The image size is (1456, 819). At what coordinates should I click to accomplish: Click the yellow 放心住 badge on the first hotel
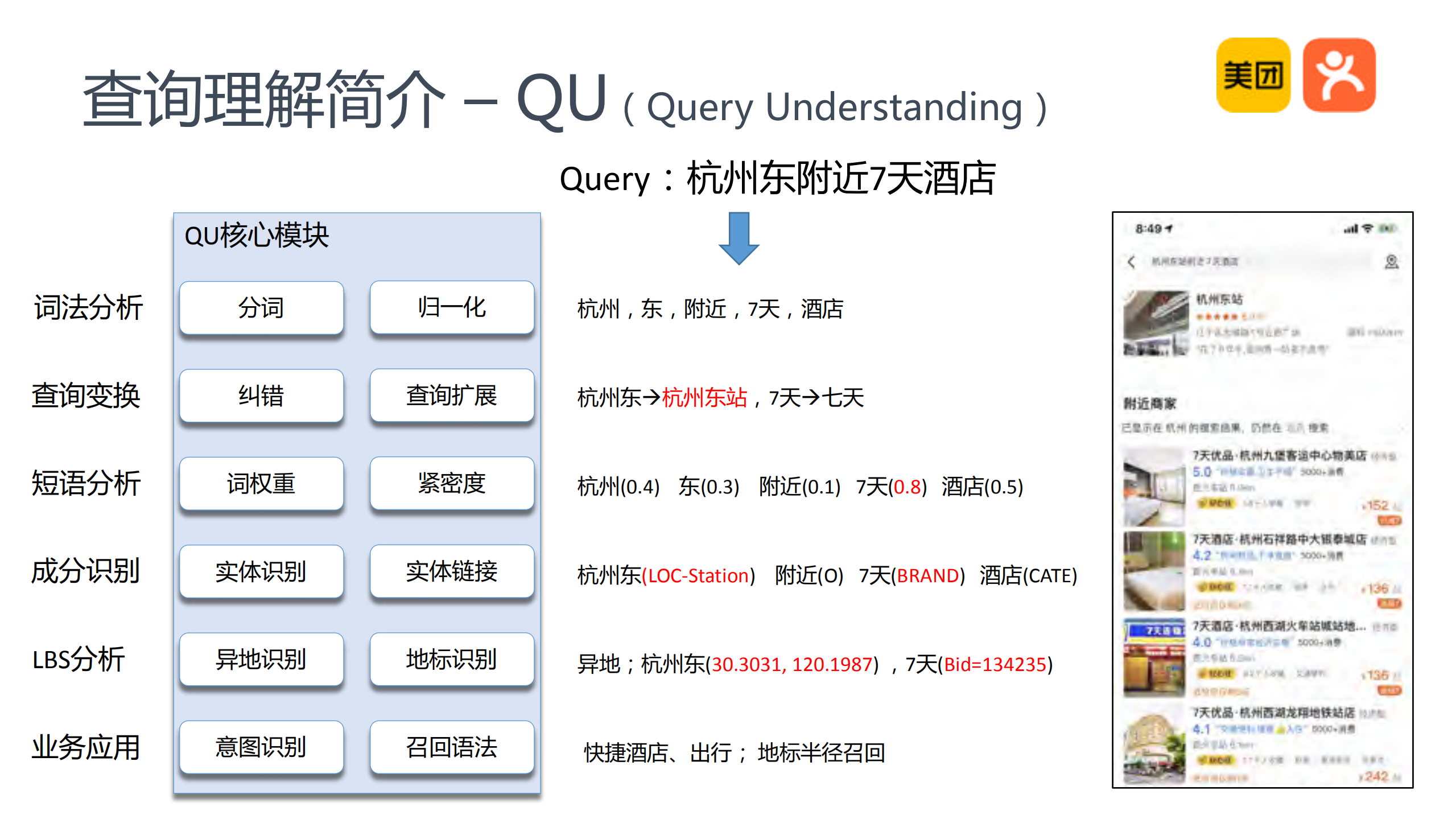click(1215, 504)
